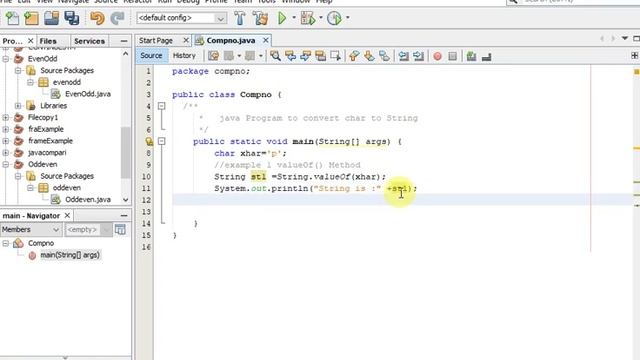640x360 pixels.
Task: Click the Projects panel vertical scrollbar thumb
Action: click(x=125, y=152)
